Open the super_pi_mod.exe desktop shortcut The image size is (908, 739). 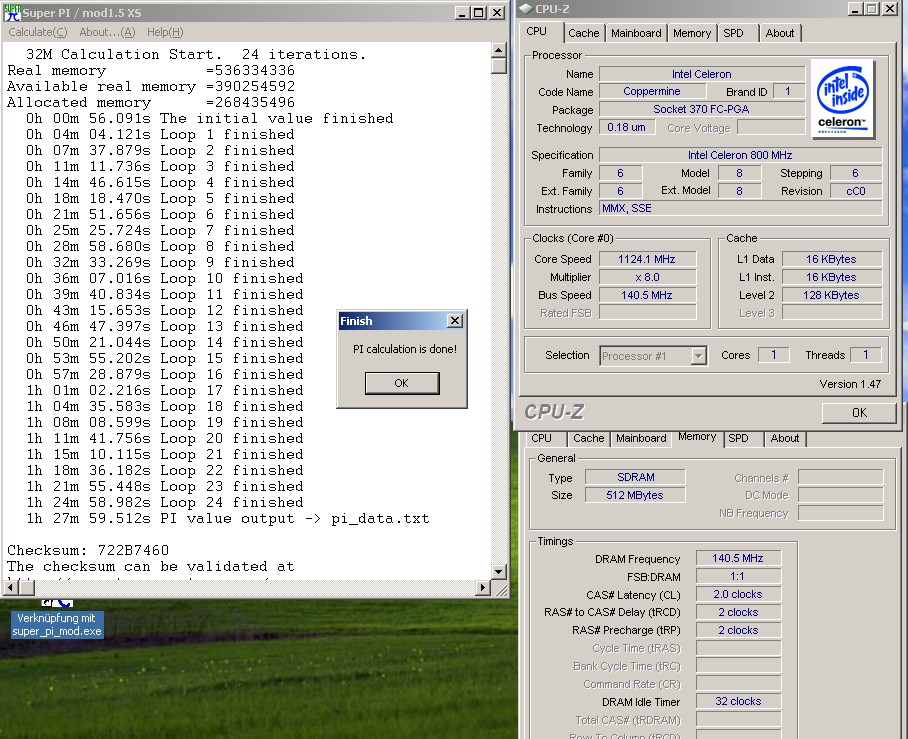coord(57,619)
